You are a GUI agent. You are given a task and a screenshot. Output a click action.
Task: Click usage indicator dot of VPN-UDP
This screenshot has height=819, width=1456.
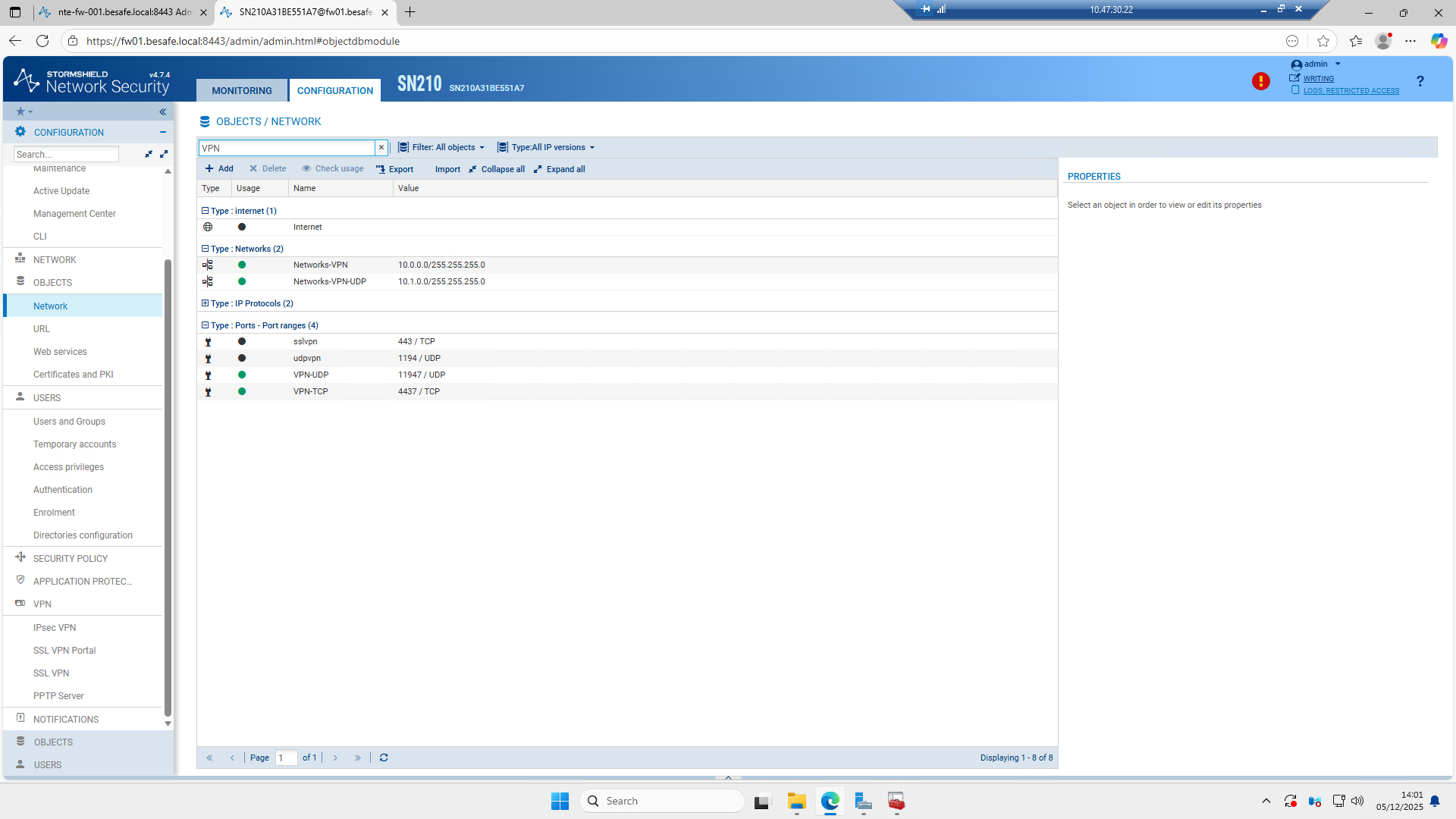[x=242, y=375]
